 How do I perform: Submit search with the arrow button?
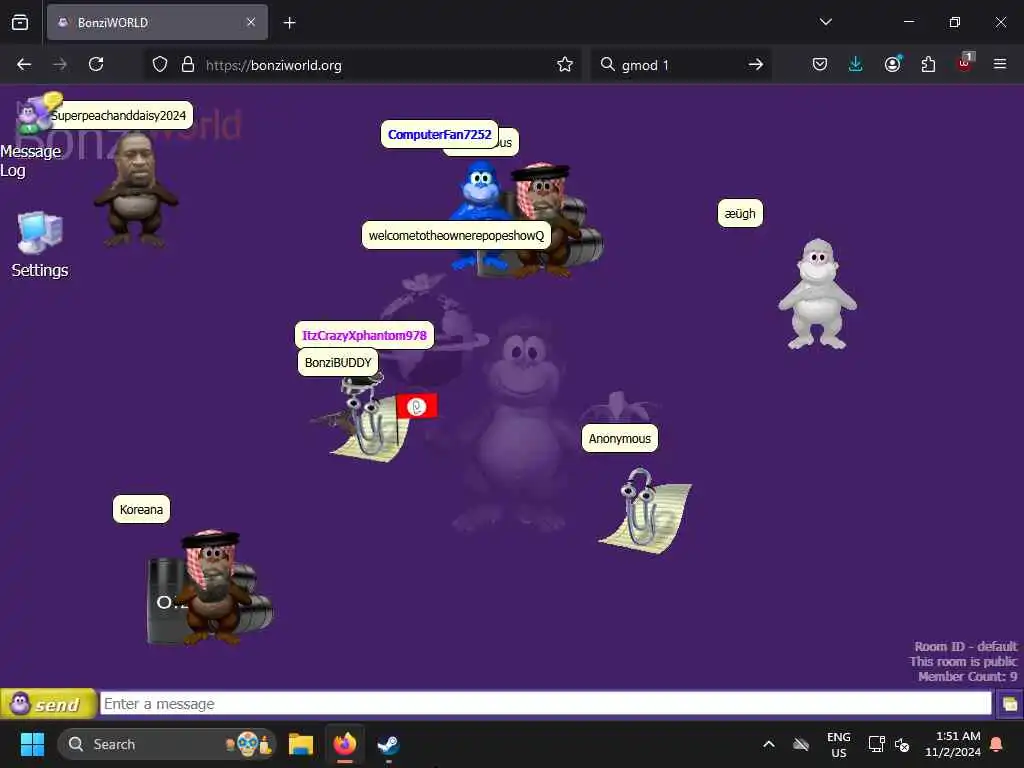756,65
